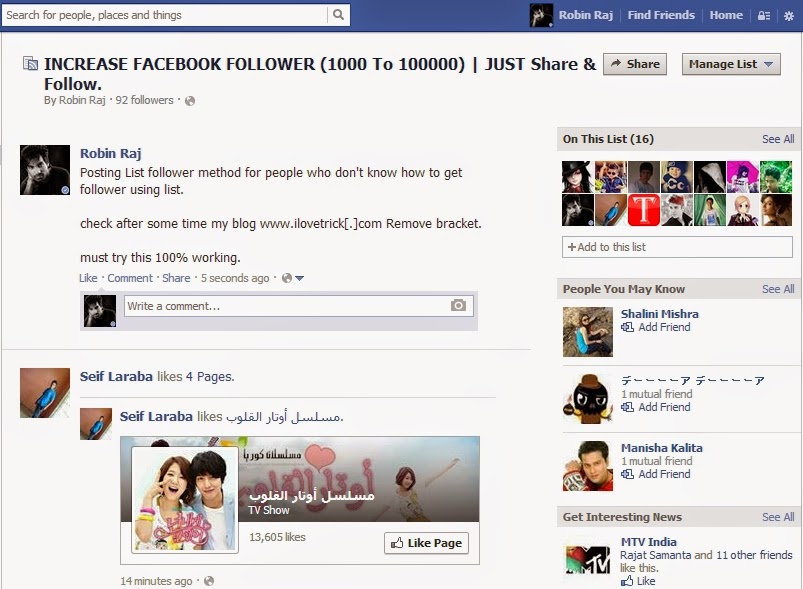Like Robin Raj's post
Viewport: 803px width, 589px height.
click(x=88, y=278)
